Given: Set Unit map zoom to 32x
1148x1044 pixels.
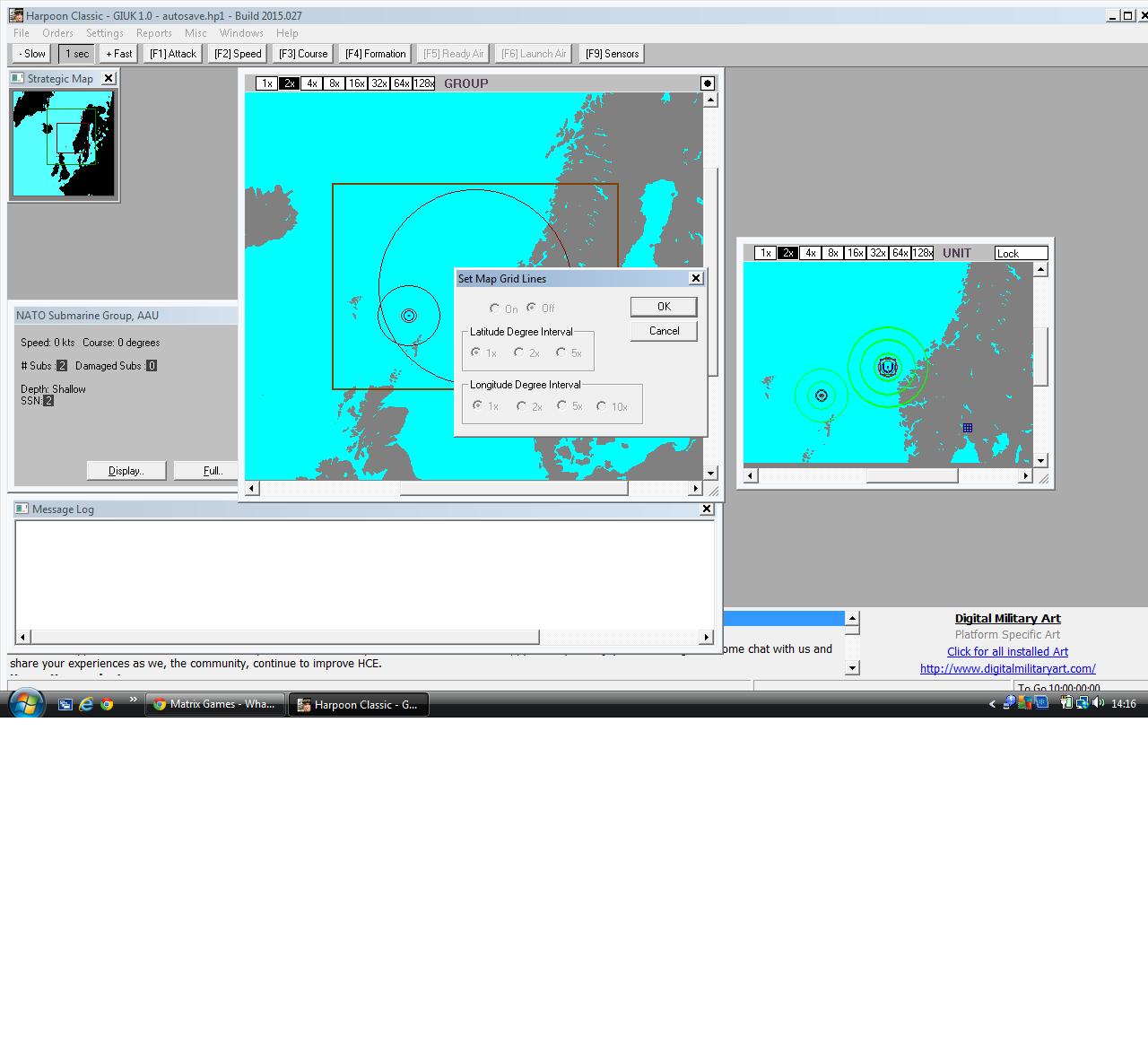Looking at the screenshot, I should (x=877, y=253).
